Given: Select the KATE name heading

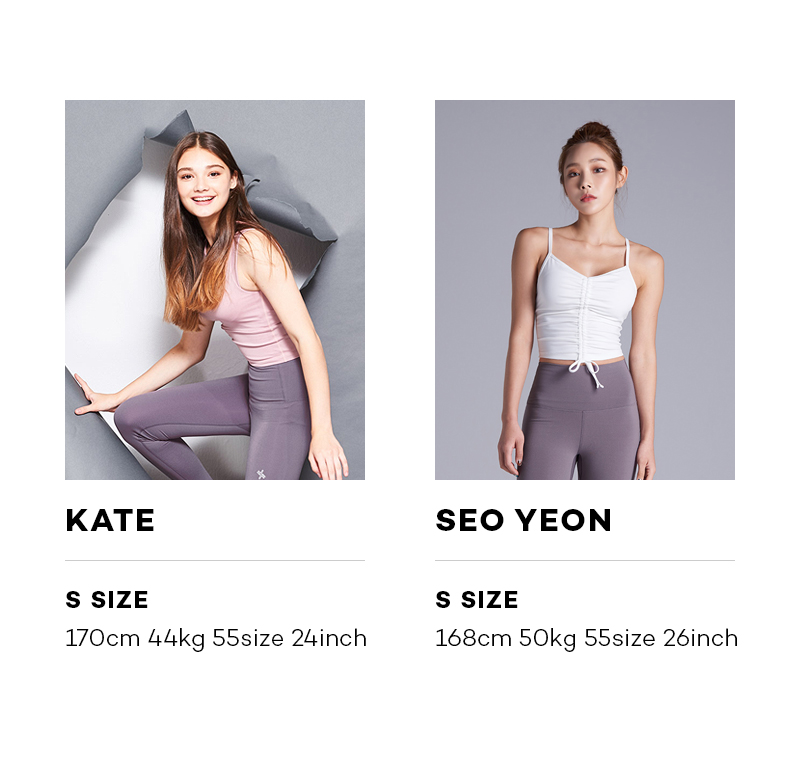Looking at the screenshot, I should (110, 520).
